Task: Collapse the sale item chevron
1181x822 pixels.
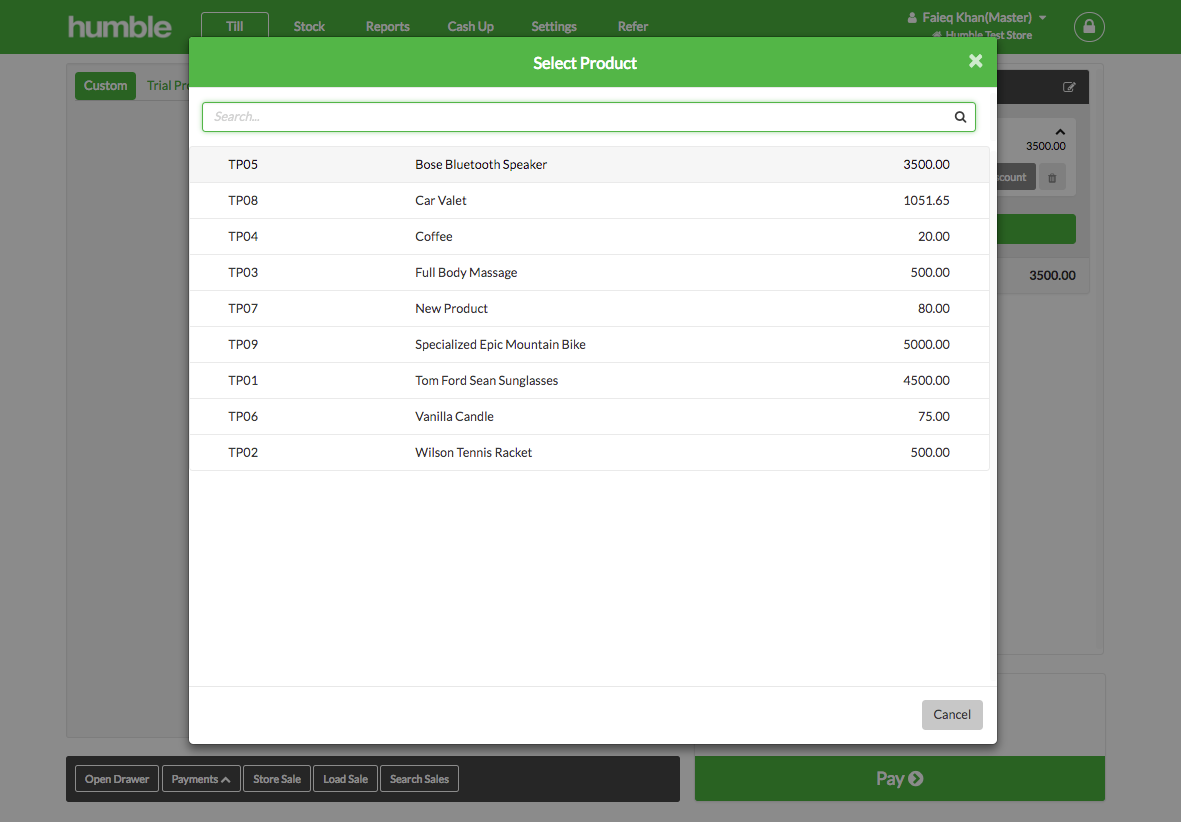Action: pyautogui.click(x=1060, y=132)
